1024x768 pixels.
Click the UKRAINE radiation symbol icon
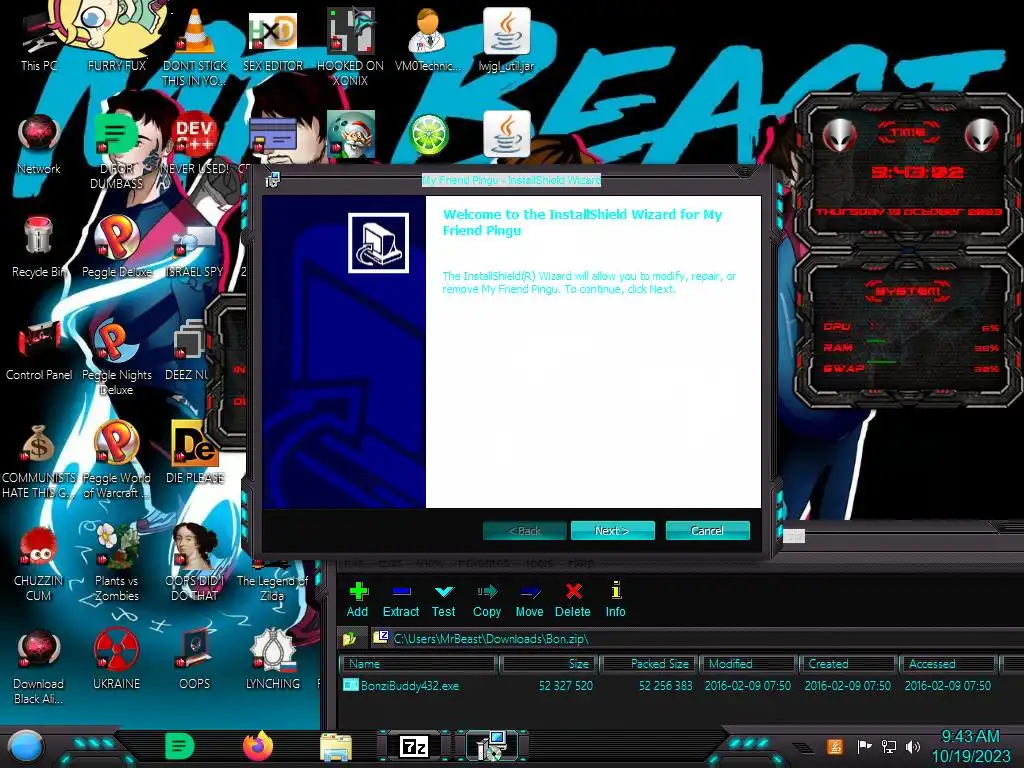coord(116,660)
